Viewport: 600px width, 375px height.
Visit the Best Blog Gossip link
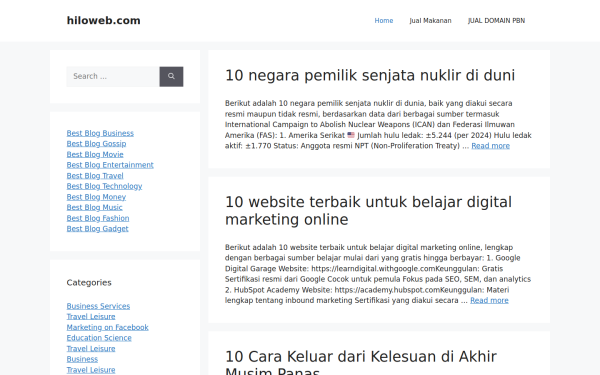point(96,144)
